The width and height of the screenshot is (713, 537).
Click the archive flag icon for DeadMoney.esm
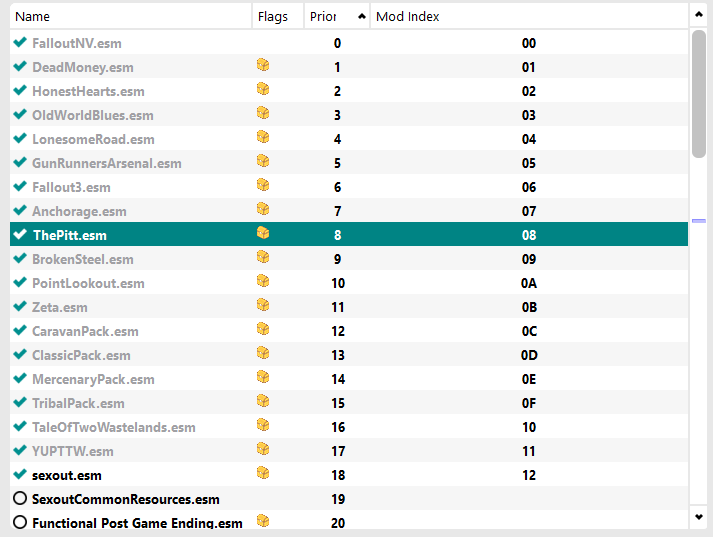(x=263, y=65)
